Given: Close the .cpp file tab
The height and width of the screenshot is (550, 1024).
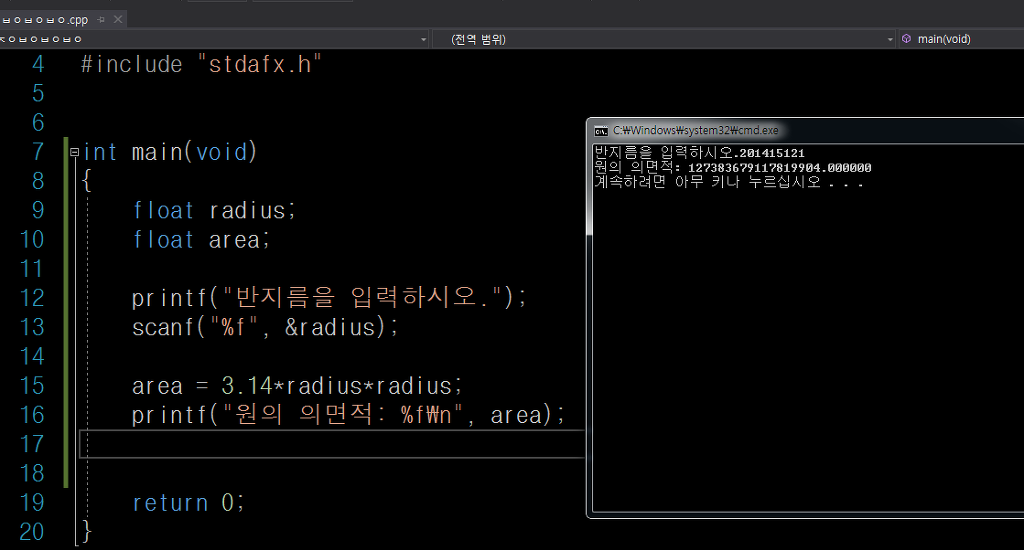Looking at the screenshot, I should tap(118, 20).
